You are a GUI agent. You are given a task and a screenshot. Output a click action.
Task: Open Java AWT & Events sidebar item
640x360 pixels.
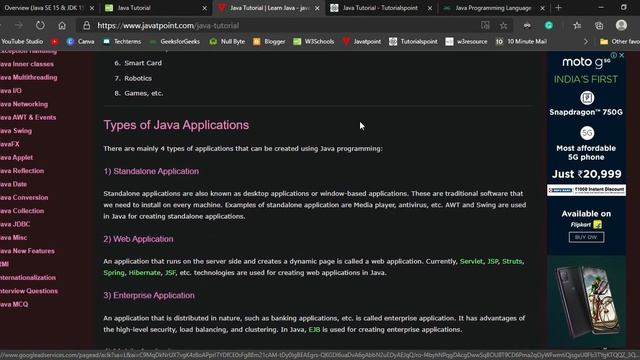tap(28, 118)
